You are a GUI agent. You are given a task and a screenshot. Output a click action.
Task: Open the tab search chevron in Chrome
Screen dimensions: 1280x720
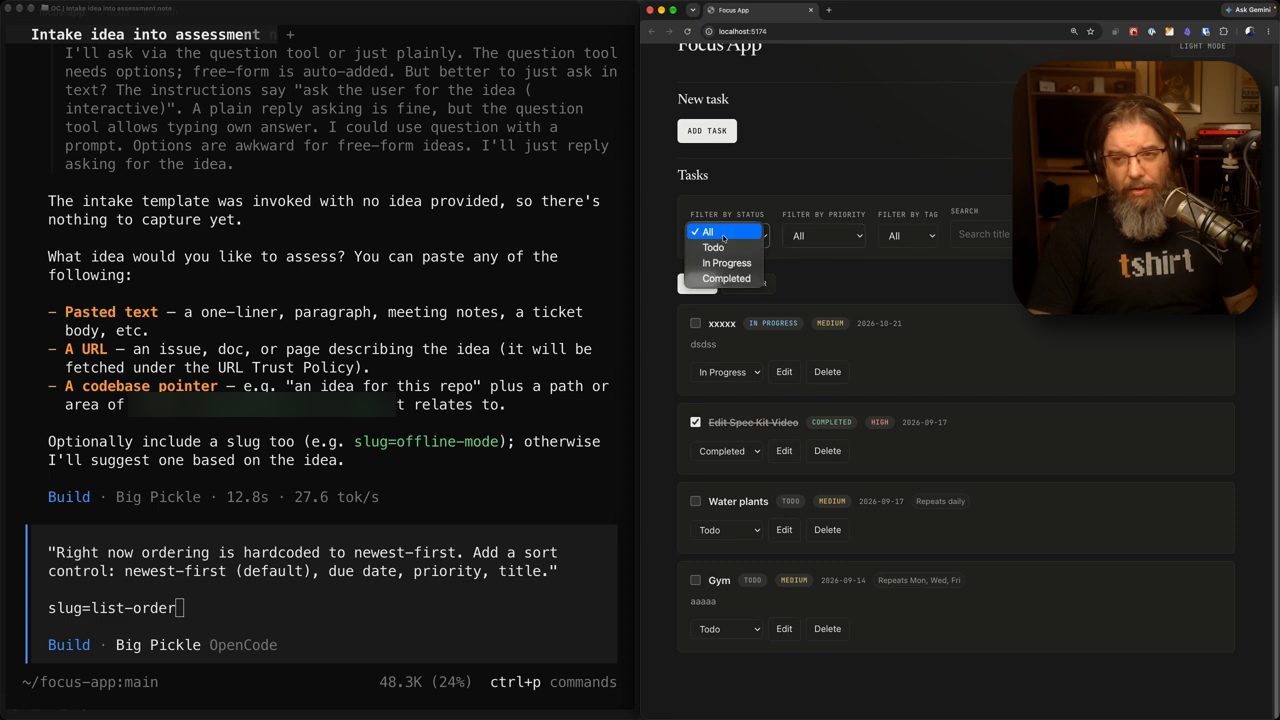point(692,10)
